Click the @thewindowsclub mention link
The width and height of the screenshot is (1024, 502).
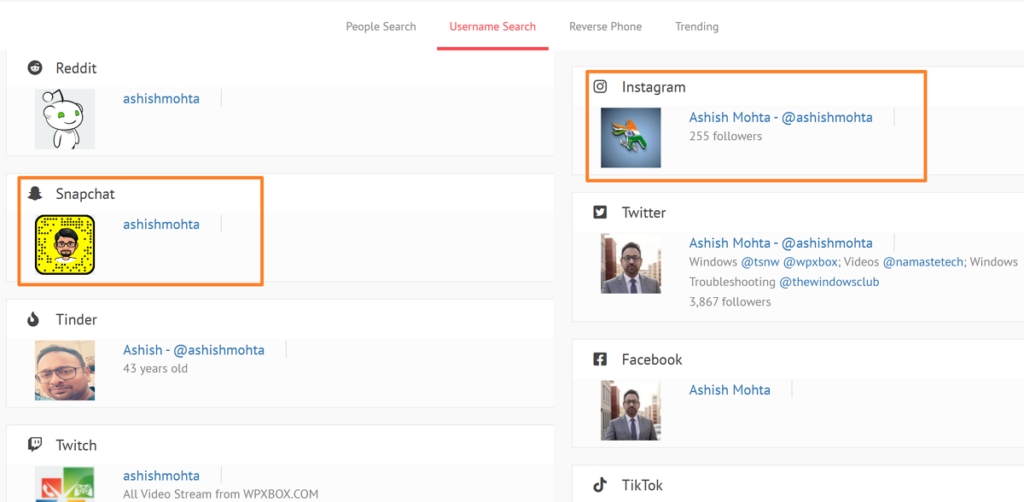click(829, 282)
